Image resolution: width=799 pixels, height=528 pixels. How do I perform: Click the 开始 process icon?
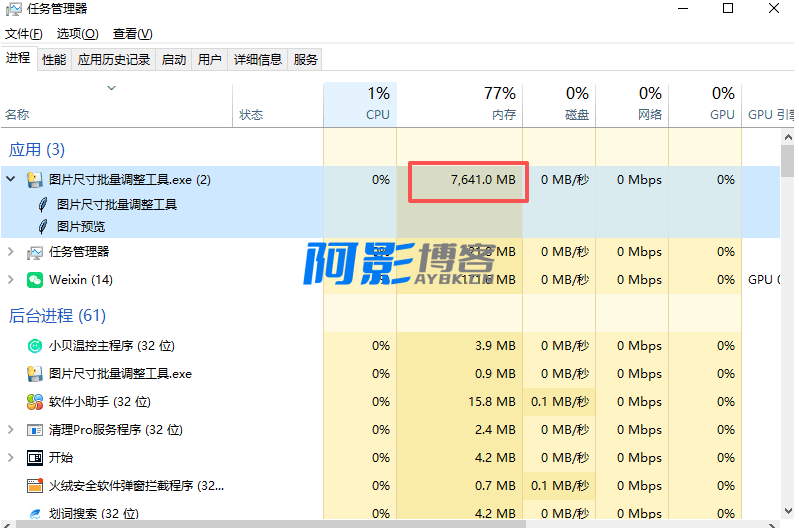[35, 458]
